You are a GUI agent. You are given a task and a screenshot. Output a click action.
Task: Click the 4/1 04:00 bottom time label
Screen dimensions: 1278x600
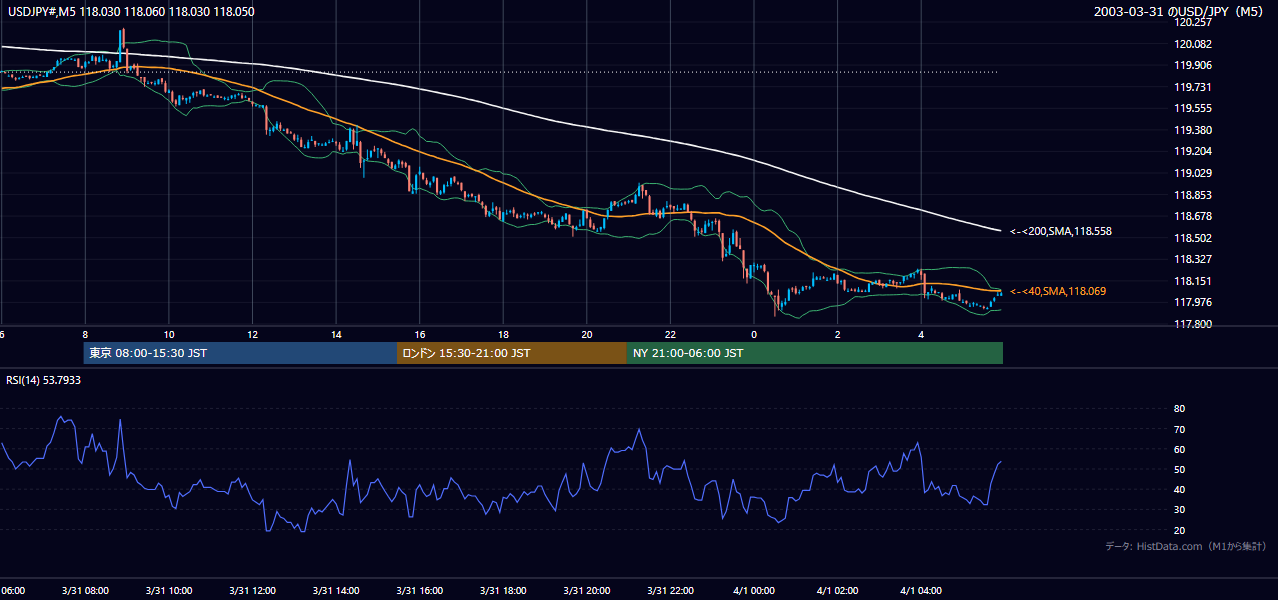click(921, 591)
